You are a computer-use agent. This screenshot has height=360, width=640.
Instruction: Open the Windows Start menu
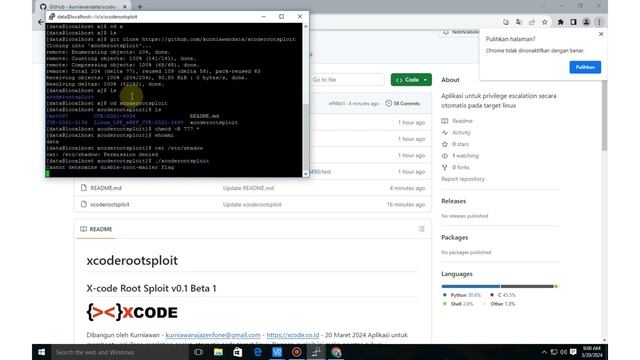click(x=41, y=352)
